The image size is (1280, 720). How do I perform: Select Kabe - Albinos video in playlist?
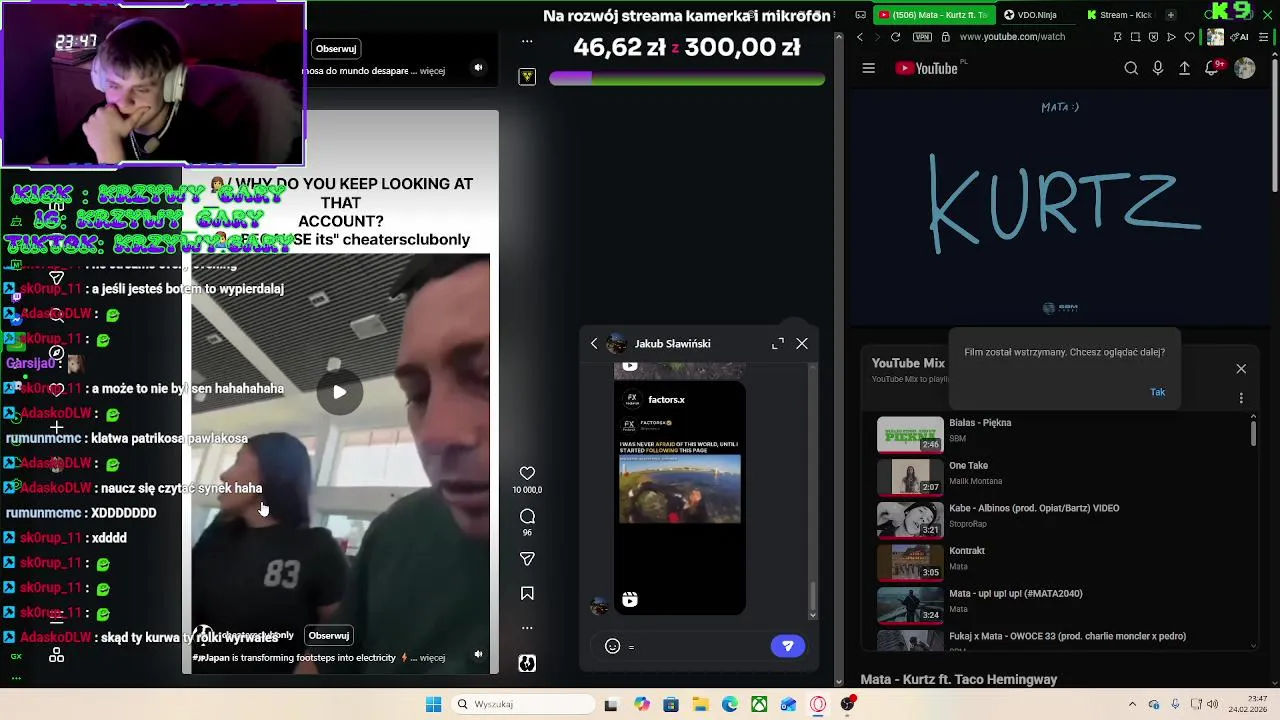pyautogui.click(x=1063, y=519)
